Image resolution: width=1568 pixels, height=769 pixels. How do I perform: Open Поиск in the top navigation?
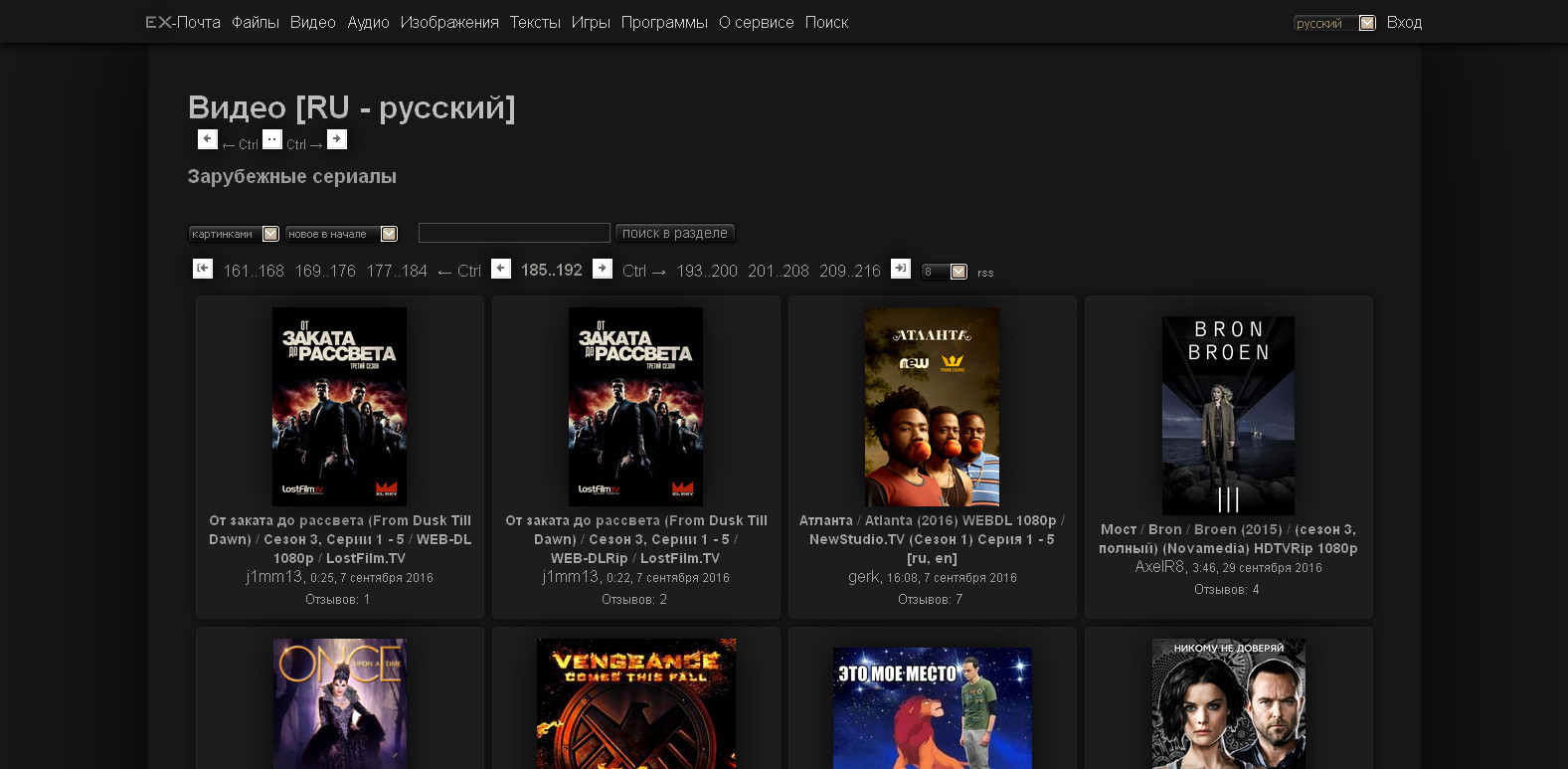(x=827, y=22)
